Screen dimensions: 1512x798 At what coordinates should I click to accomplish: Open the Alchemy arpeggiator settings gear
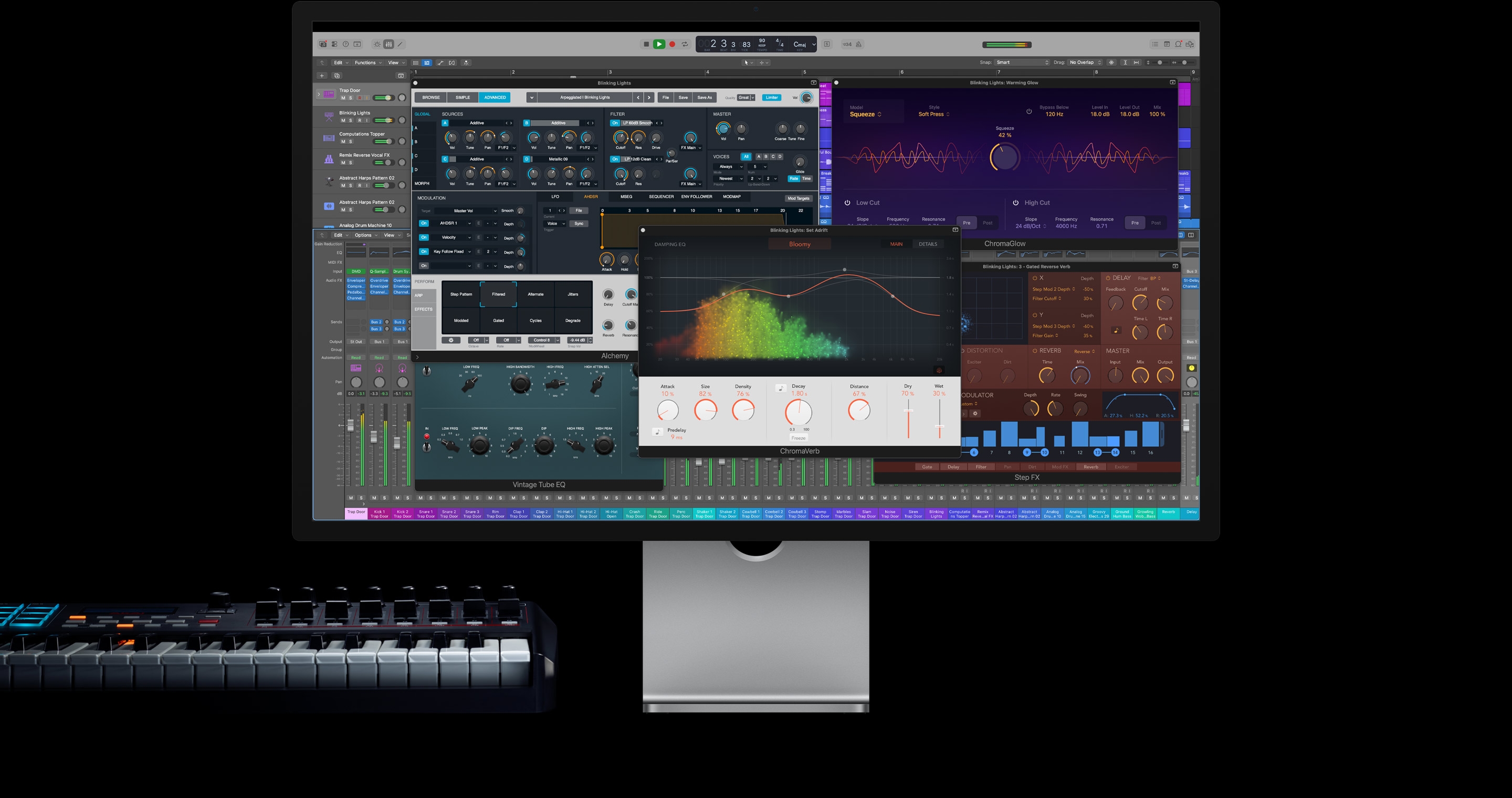coord(451,340)
